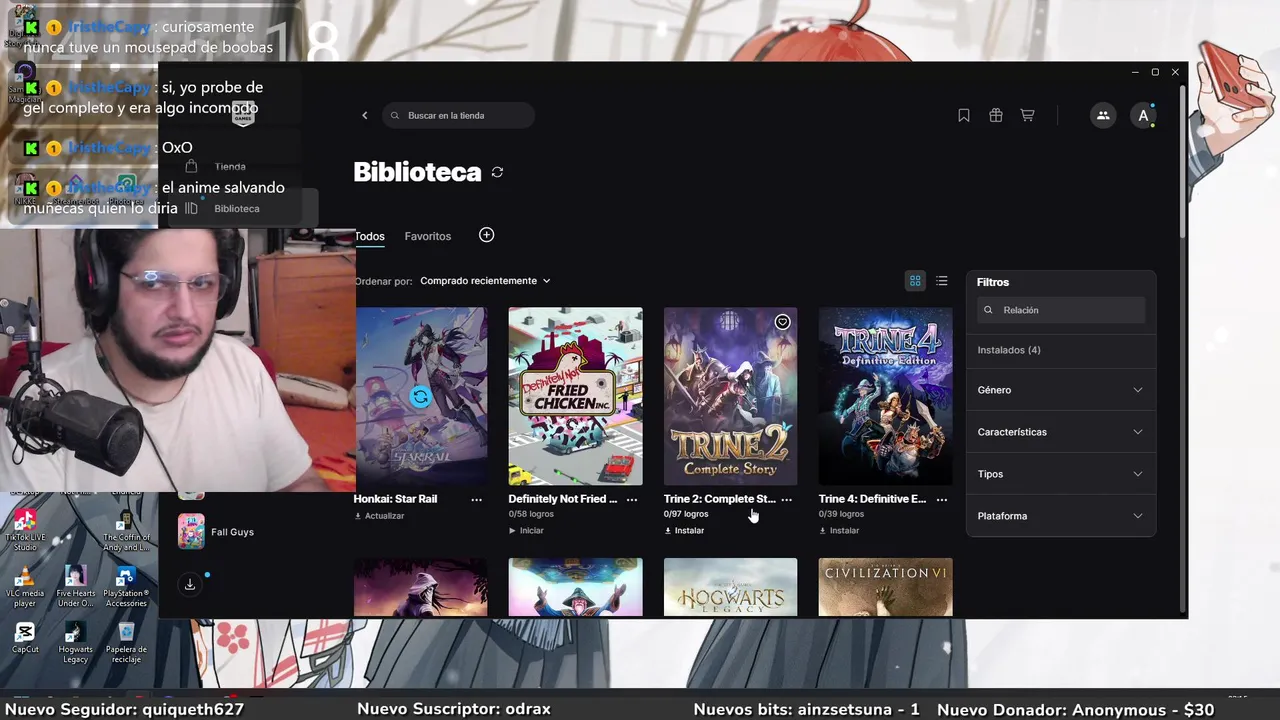Open the Civilization VI library cover

point(886,587)
